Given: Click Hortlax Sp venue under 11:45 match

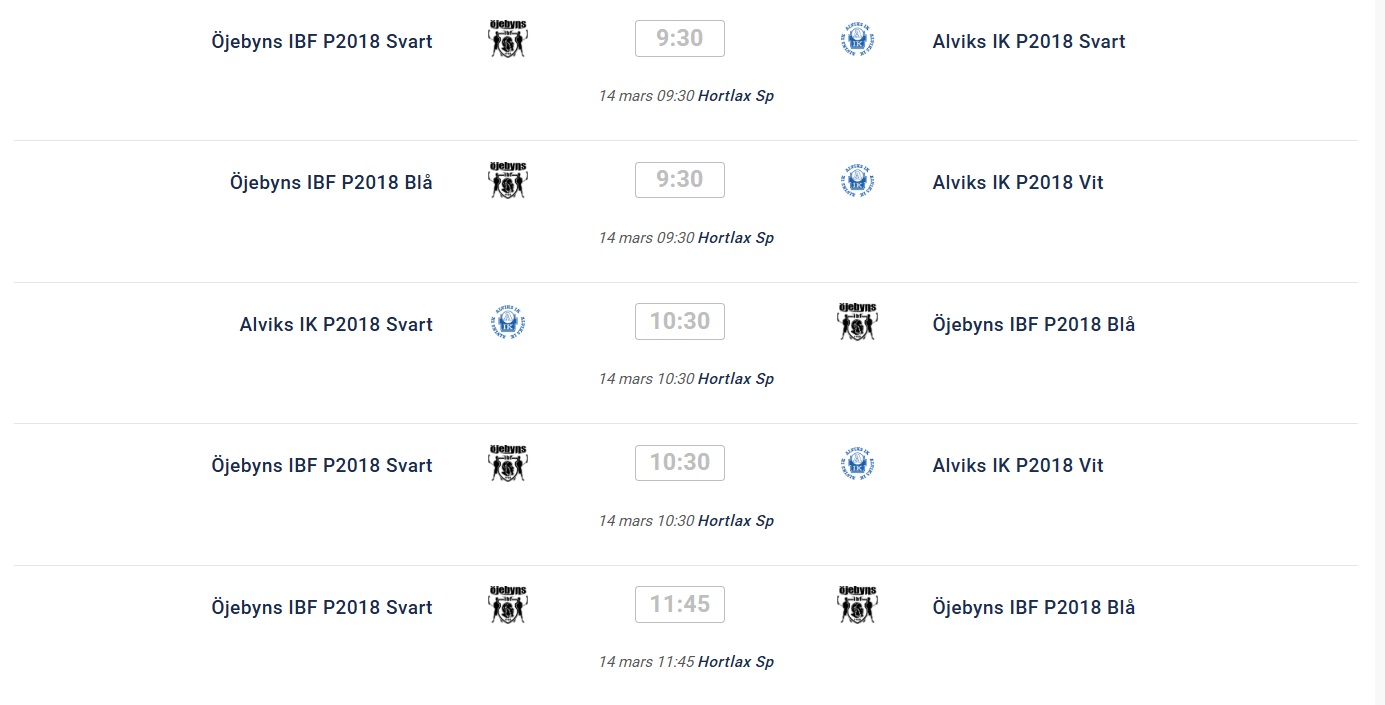Looking at the screenshot, I should pos(736,662).
